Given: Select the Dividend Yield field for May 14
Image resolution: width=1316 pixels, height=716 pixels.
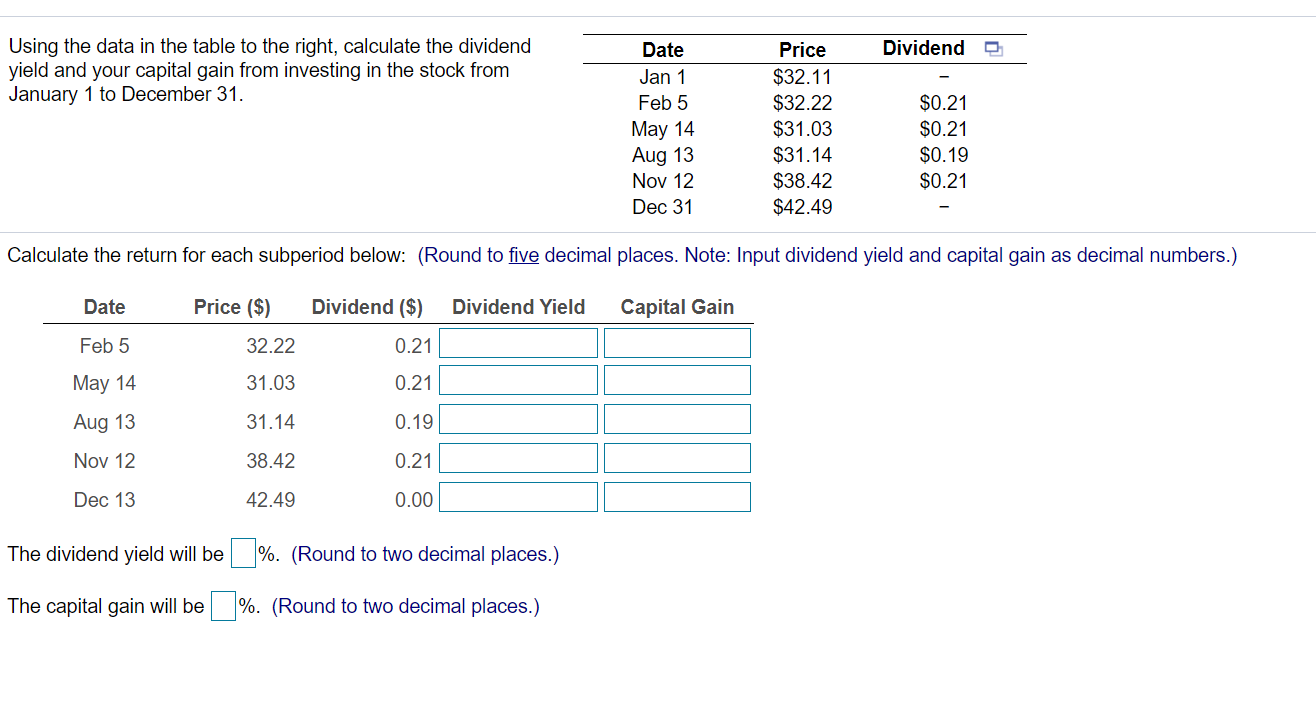Looking at the screenshot, I should tap(518, 380).
